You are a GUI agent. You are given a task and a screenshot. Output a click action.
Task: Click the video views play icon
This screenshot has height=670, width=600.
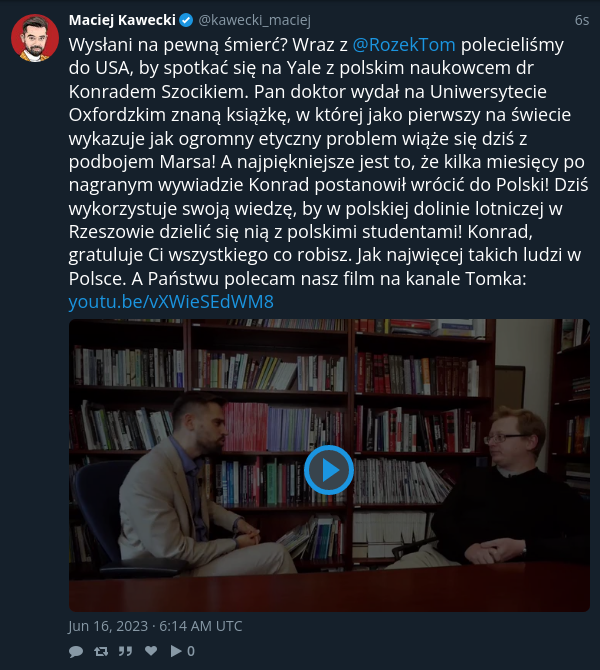coord(176,651)
